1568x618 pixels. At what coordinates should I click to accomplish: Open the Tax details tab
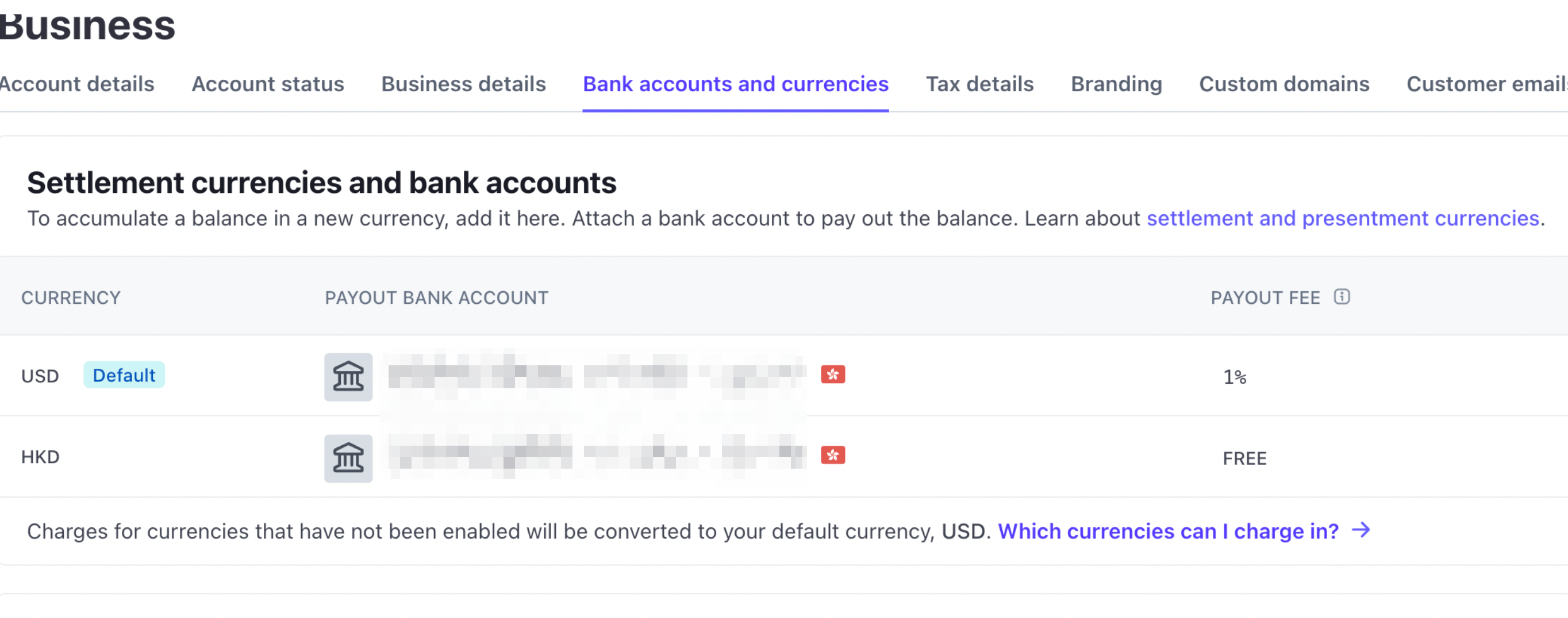[x=979, y=84]
